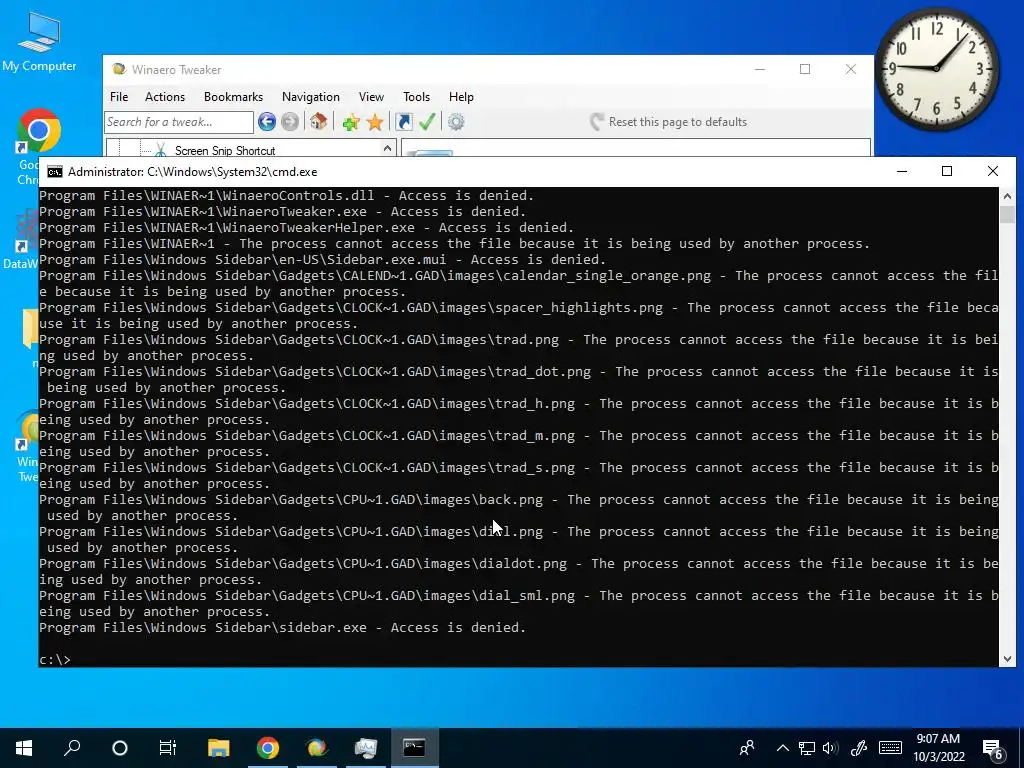Open the Navigation menu
Screen dimensions: 1024x768
[x=311, y=97]
